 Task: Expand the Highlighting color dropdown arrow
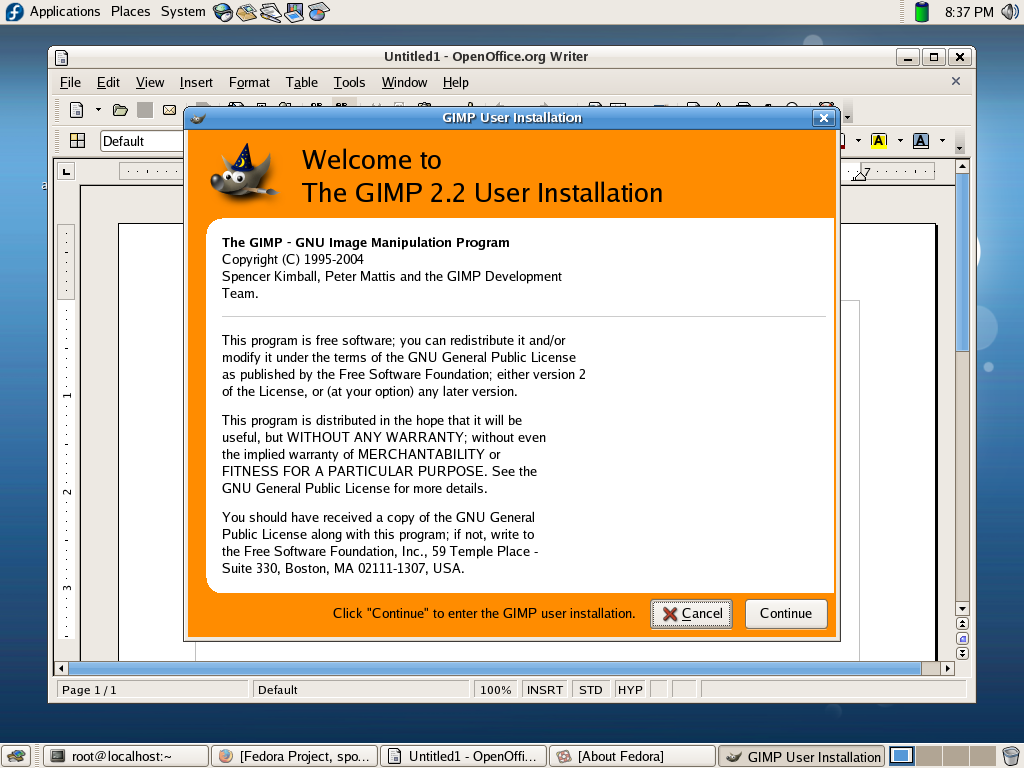(x=900, y=140)
